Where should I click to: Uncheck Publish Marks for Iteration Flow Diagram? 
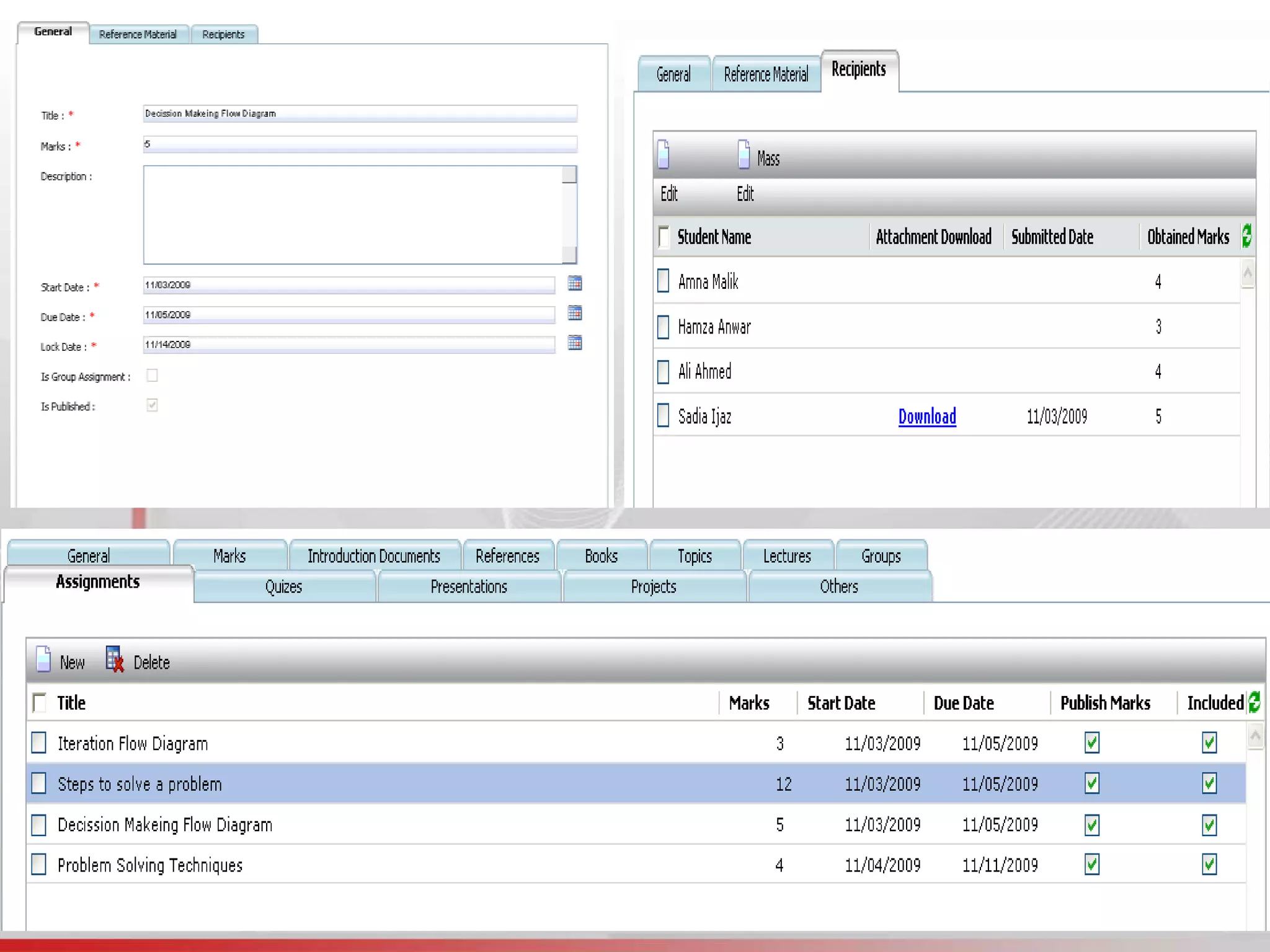(1091, 743)
